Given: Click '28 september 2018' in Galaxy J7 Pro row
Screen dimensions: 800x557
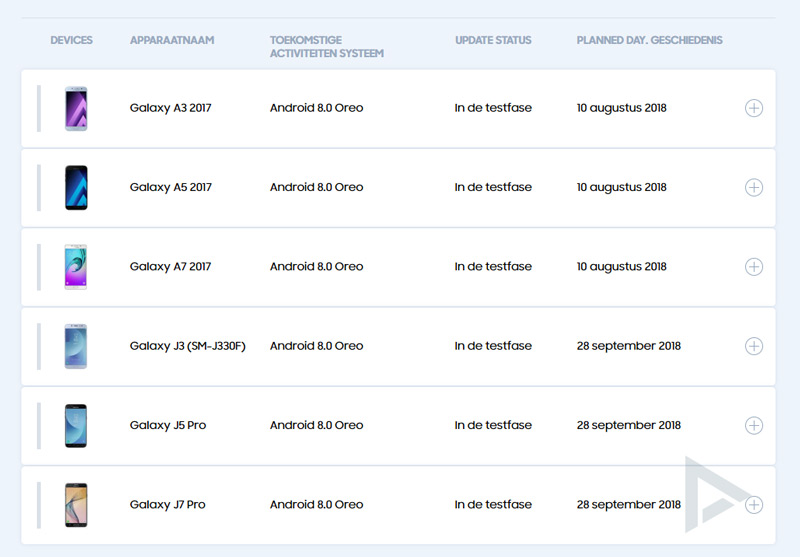Looking at the screenshot, I should coord(629,504).
